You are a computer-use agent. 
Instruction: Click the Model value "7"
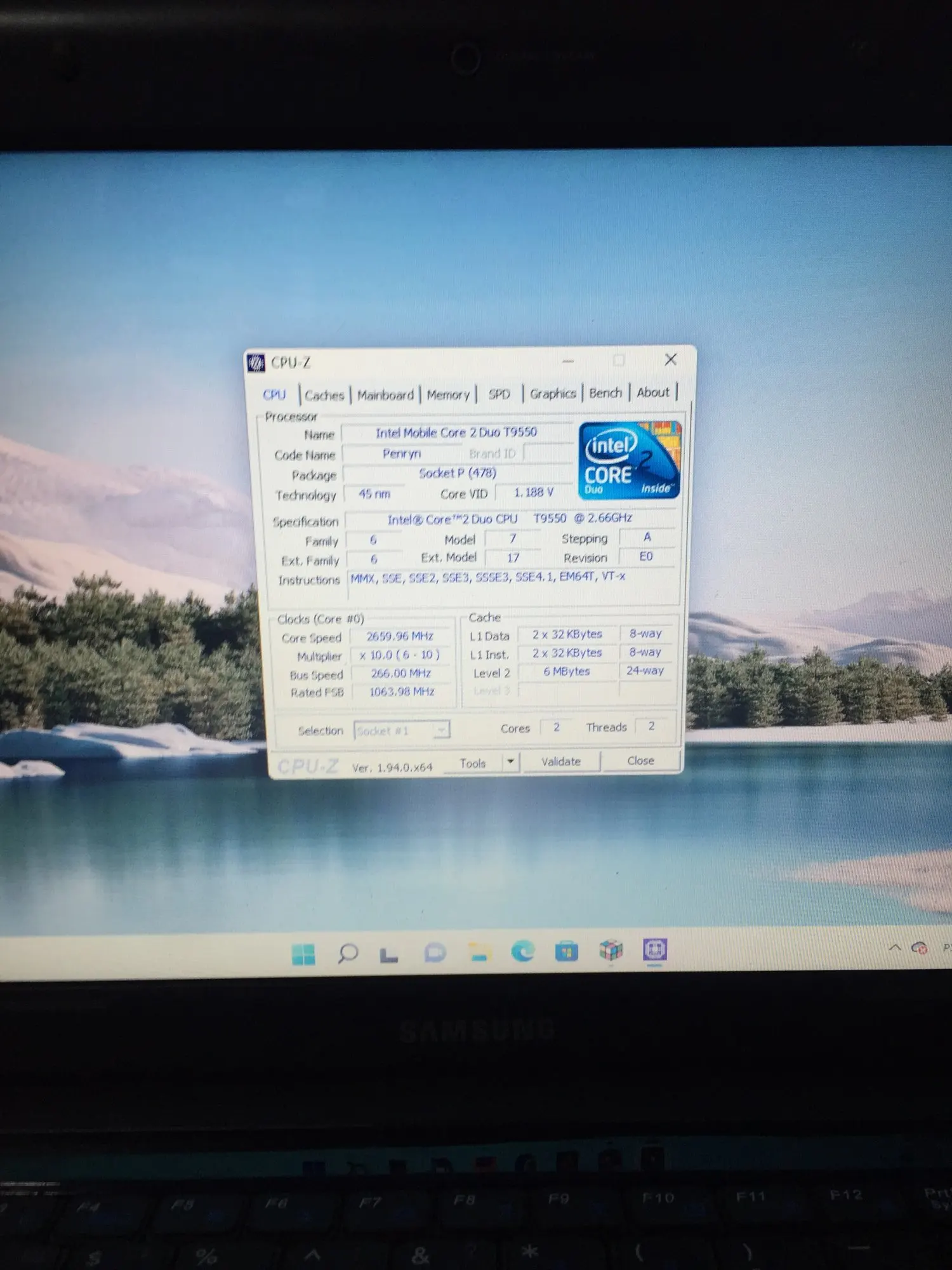pyautogui.click(x=513, y=538)
